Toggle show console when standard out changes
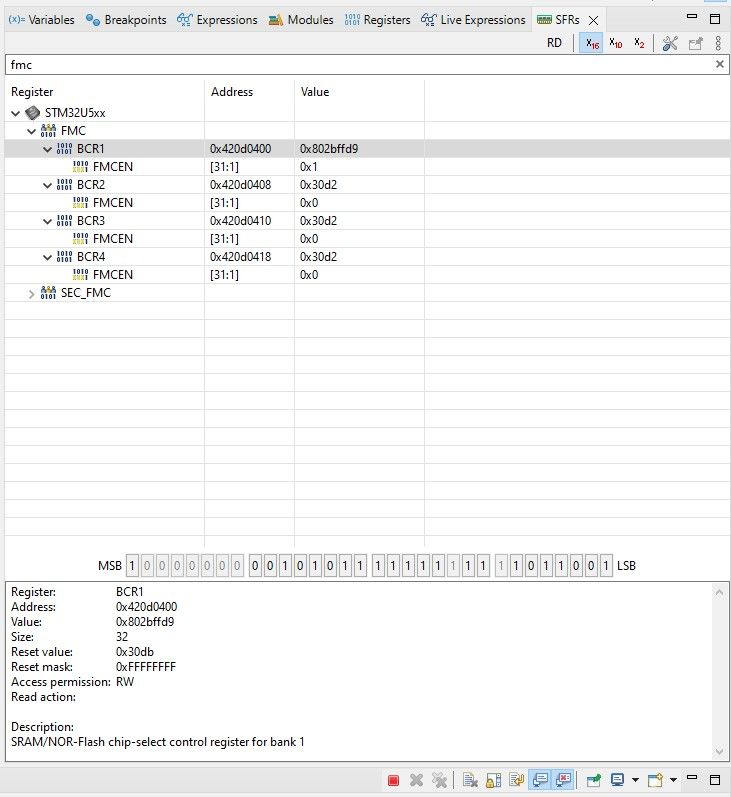 click(x=540, y=780)
